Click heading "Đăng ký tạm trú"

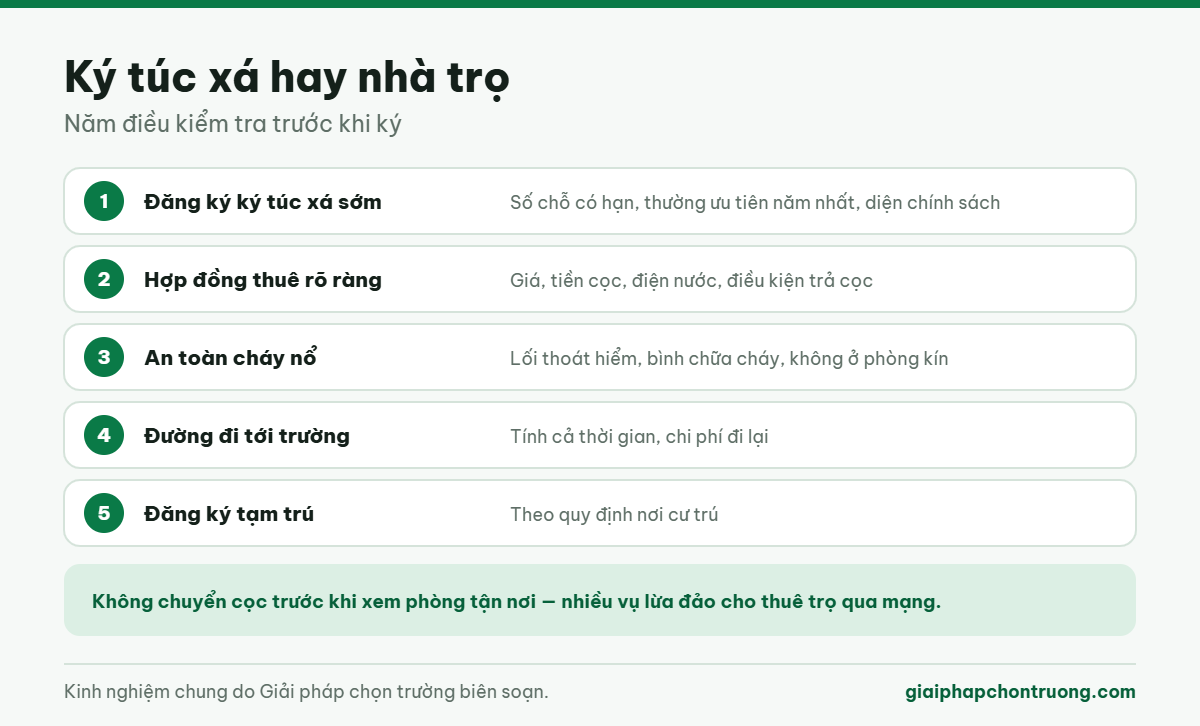[x=229, y=514]
